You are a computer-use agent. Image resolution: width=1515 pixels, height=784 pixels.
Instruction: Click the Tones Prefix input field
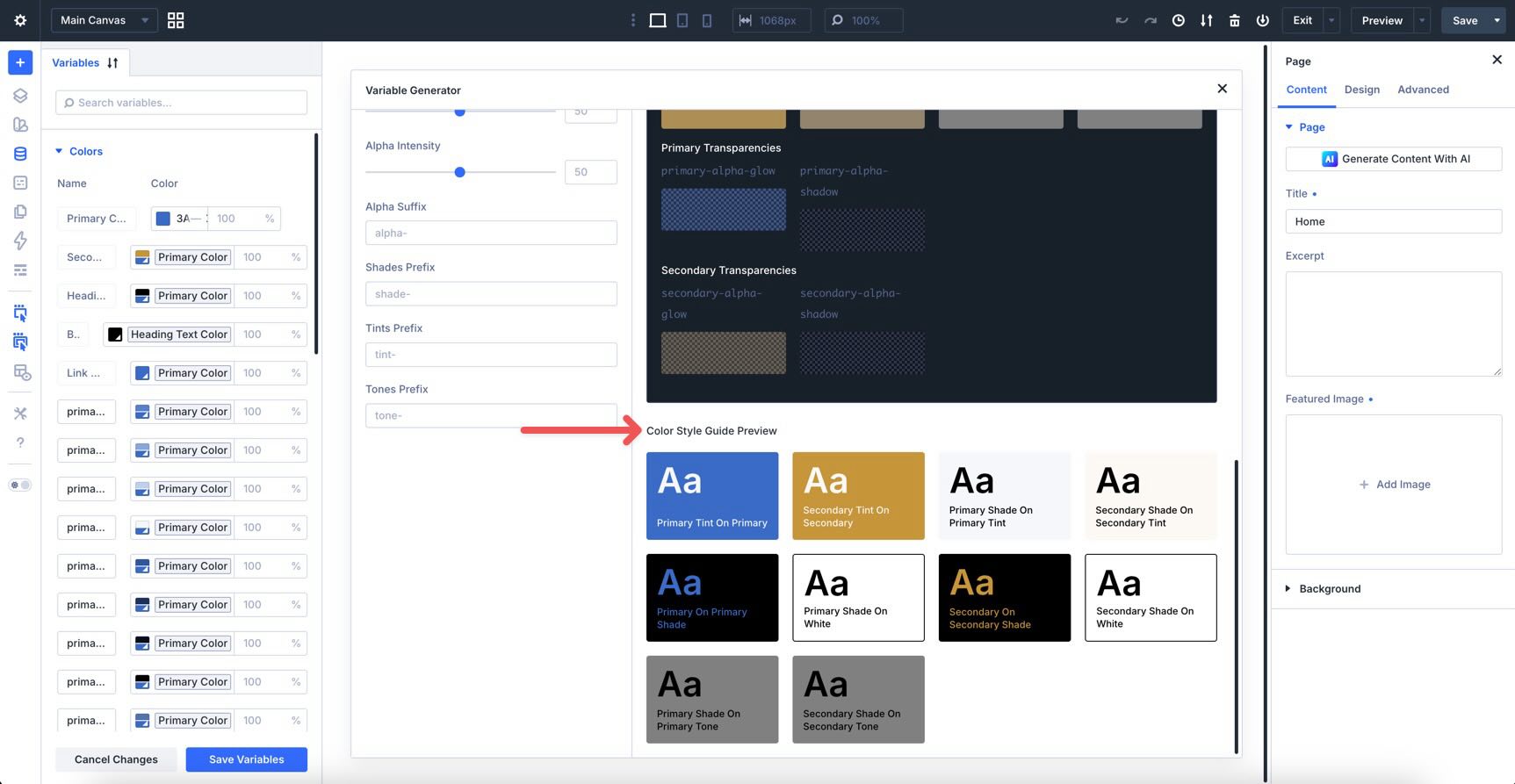[x=491, y=415]
